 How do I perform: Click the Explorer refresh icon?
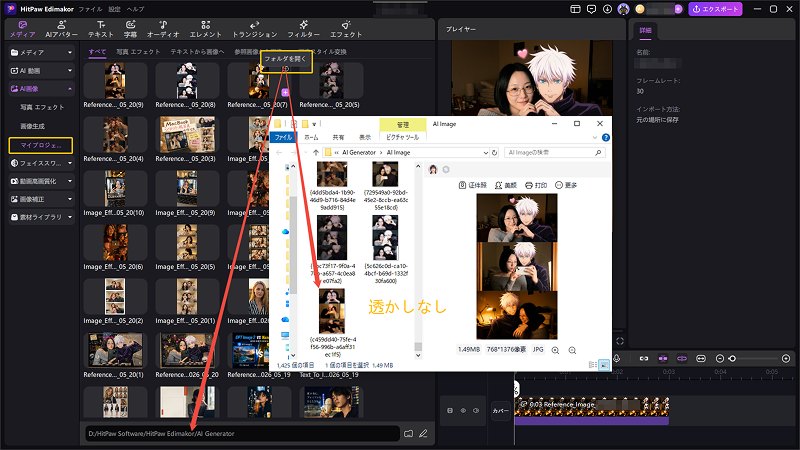tap(494, 153)
